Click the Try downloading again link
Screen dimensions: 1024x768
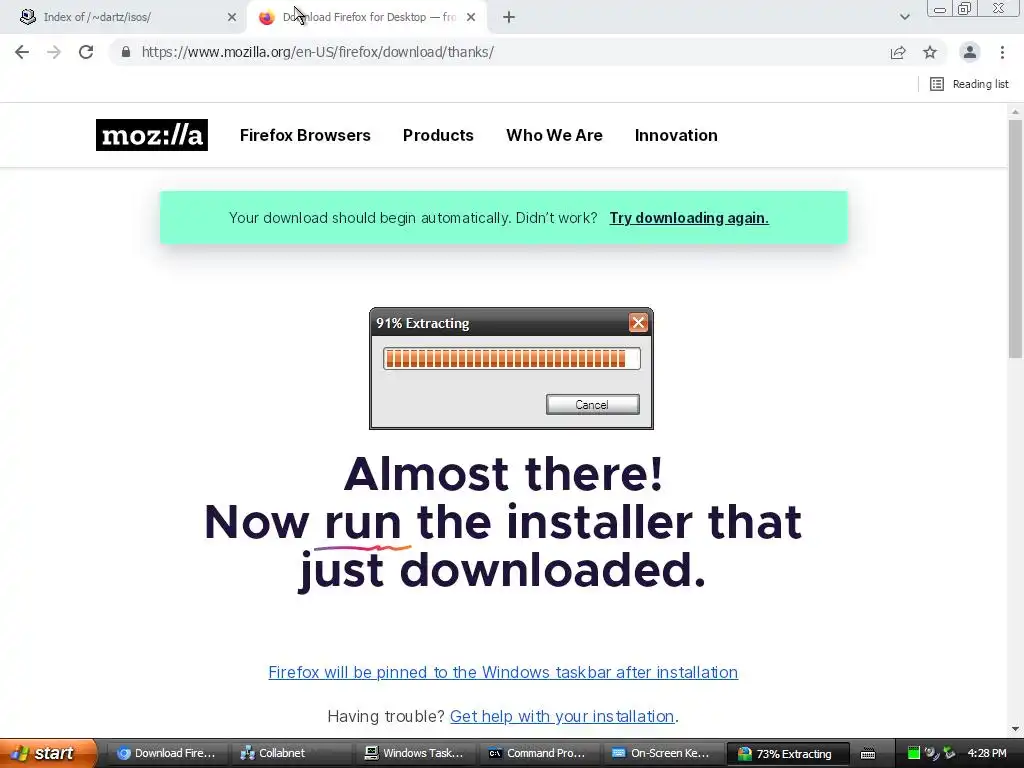(x=689, y=218)
